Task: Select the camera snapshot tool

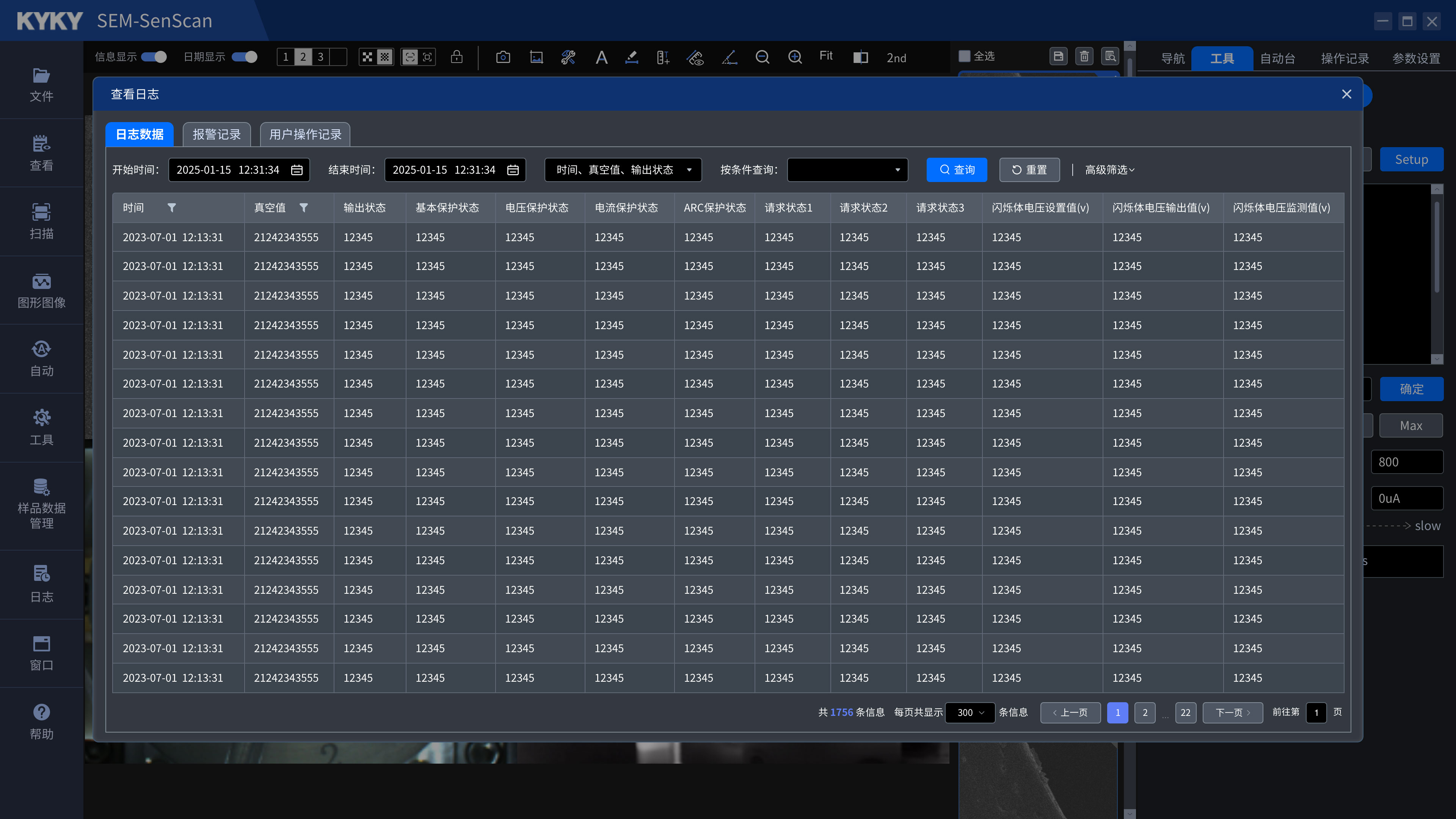Action: click(502, 57)
